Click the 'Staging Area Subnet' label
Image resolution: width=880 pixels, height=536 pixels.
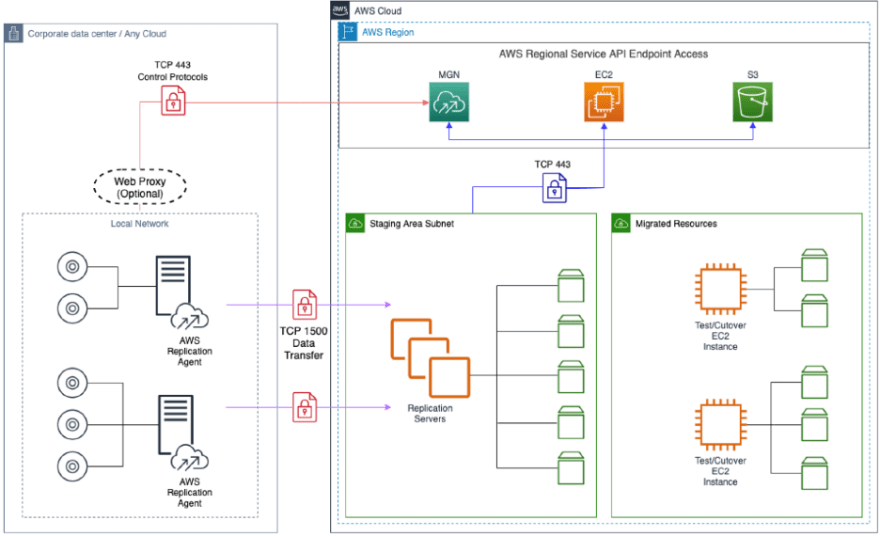point(411,223)
